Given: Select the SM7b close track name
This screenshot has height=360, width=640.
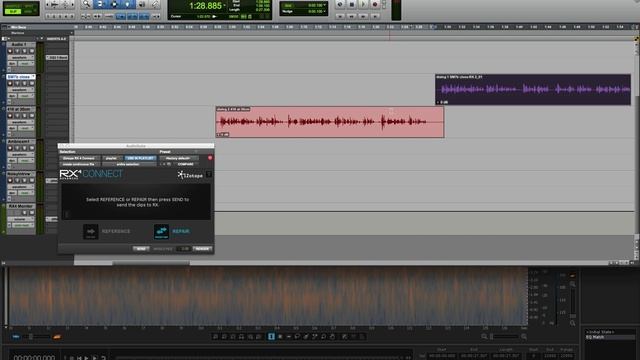Looking at the screenshot, I should pos(20,77).
